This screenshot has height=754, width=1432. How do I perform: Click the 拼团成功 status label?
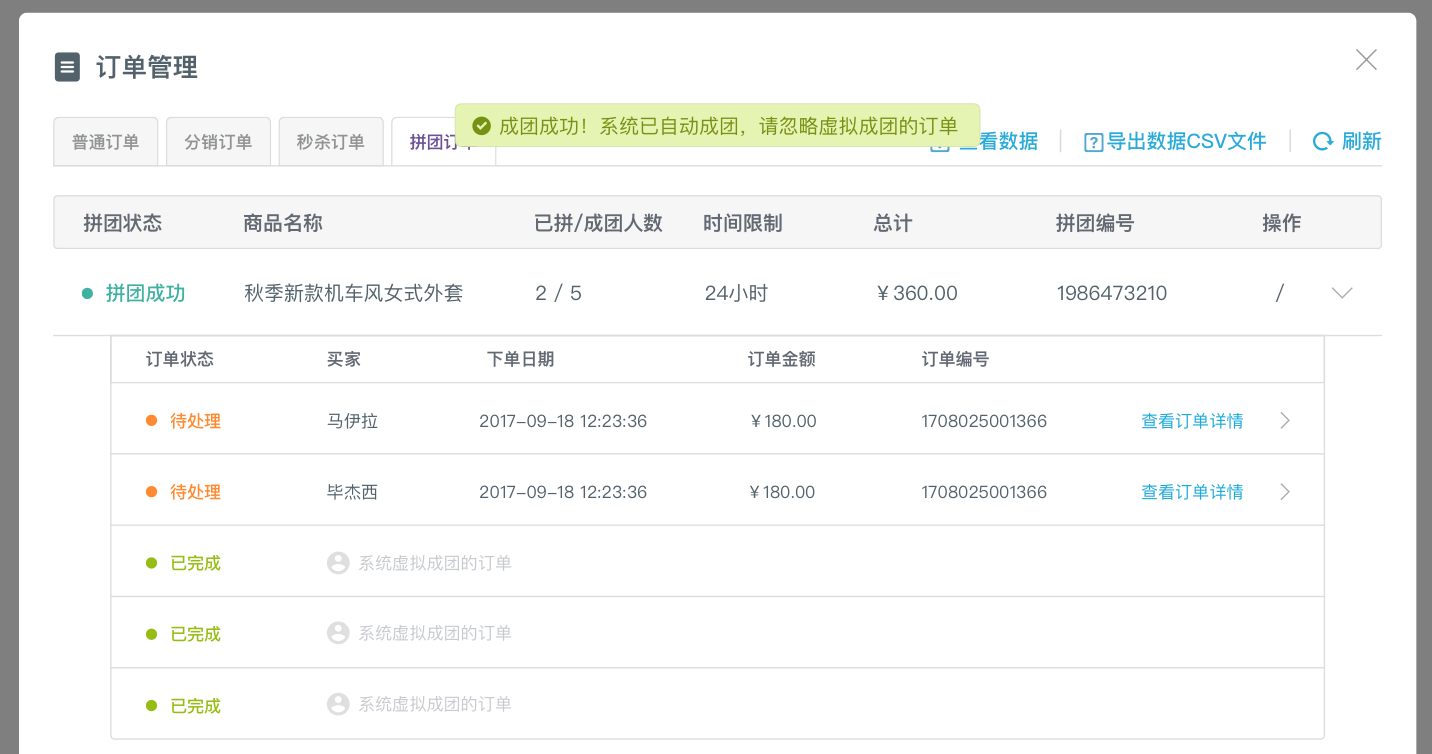[x=145, y=293]
